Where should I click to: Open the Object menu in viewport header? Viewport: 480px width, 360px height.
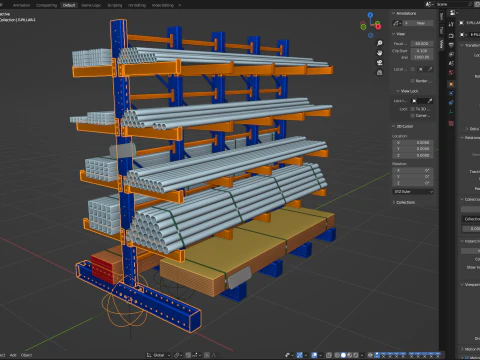[26, 355]
